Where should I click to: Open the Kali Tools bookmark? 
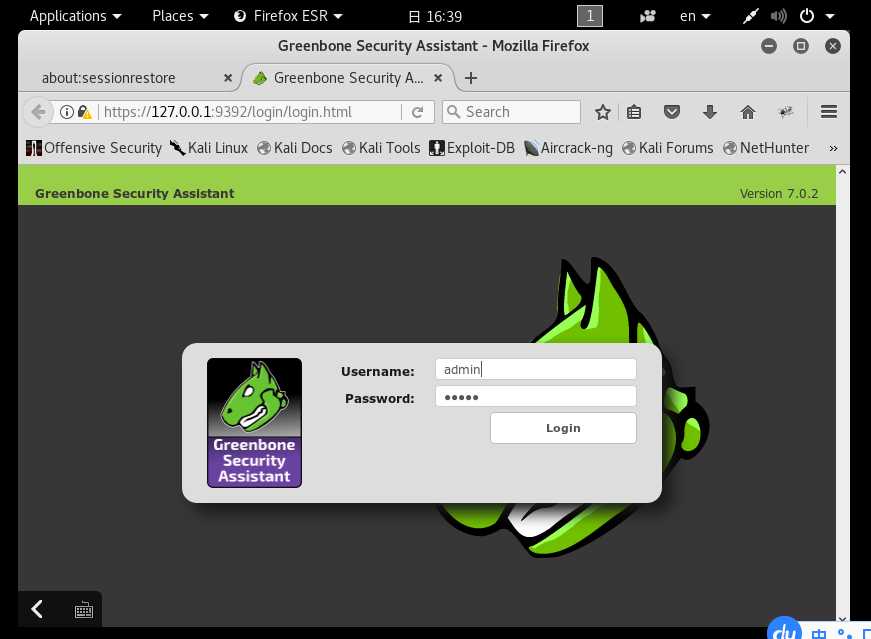pyautogui.click(x=382, y=148)
